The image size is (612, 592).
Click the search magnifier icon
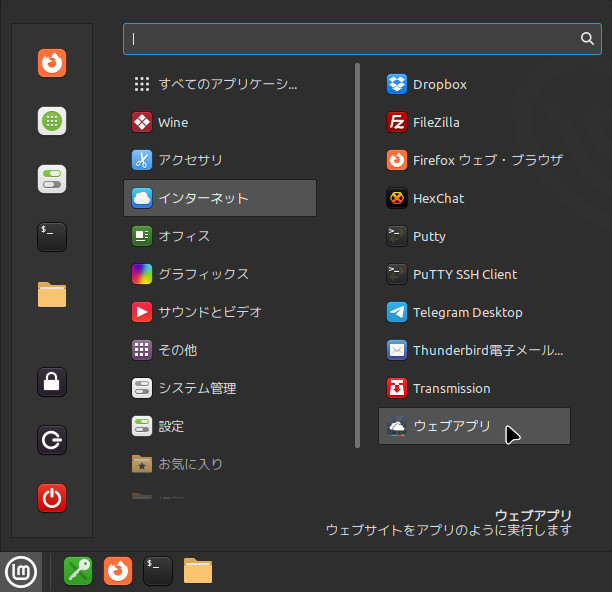pos(587,39)
